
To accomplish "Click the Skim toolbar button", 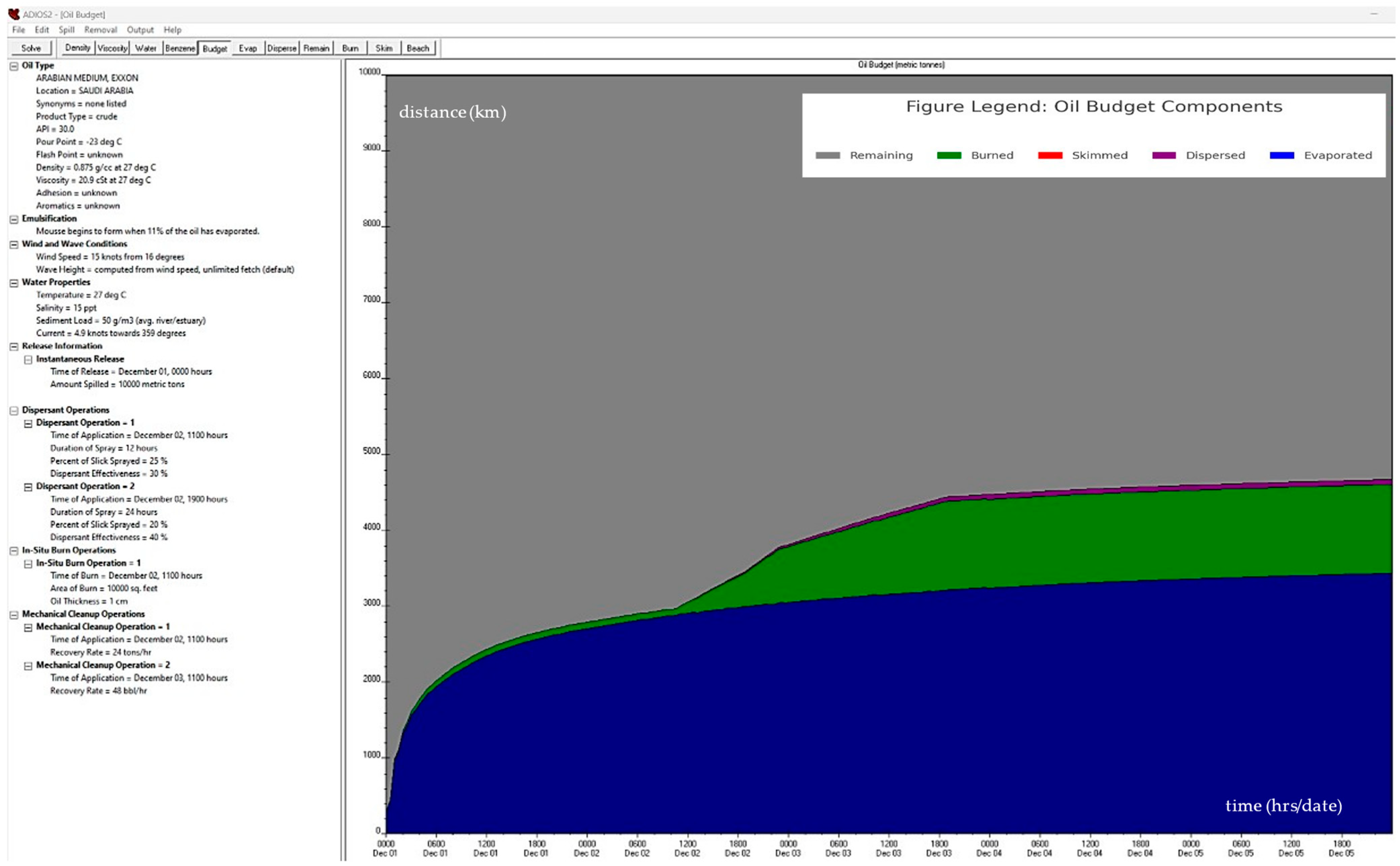I will coord(384,48).
